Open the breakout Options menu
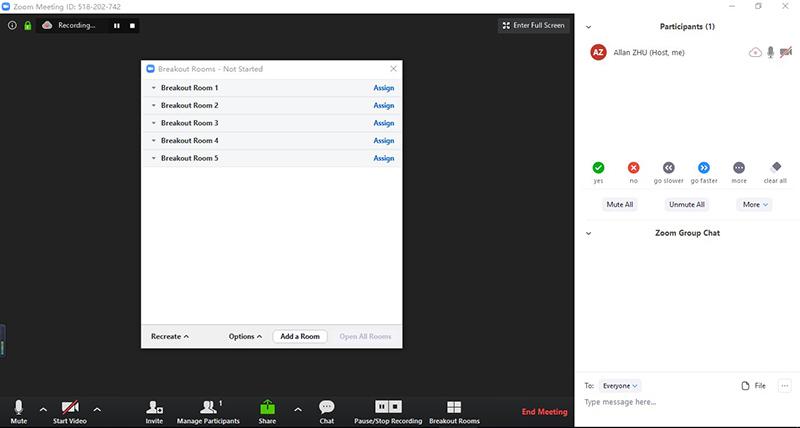This screenshot has width=800, height=428. (245, 337)
